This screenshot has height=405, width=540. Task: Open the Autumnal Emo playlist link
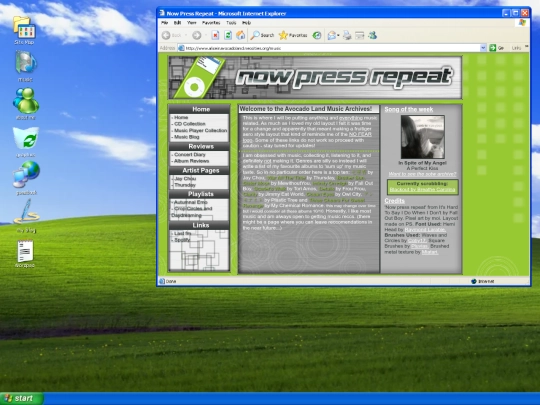pyautogui.click(x=190, y=202)
